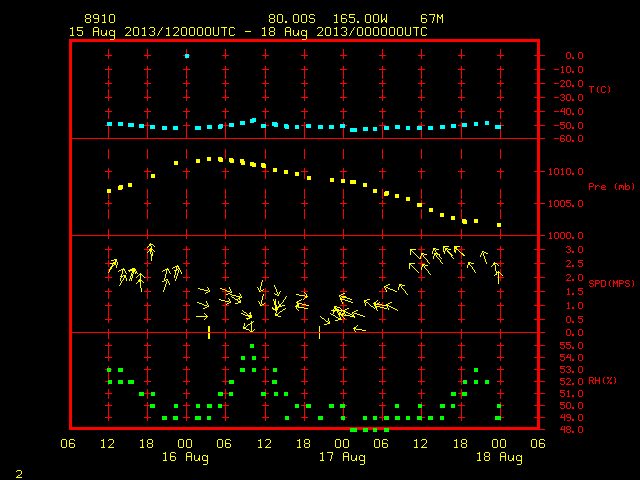Click the 165.00W longitude text
This screenshot has height=480, width=640.
(x=360, y=19)
